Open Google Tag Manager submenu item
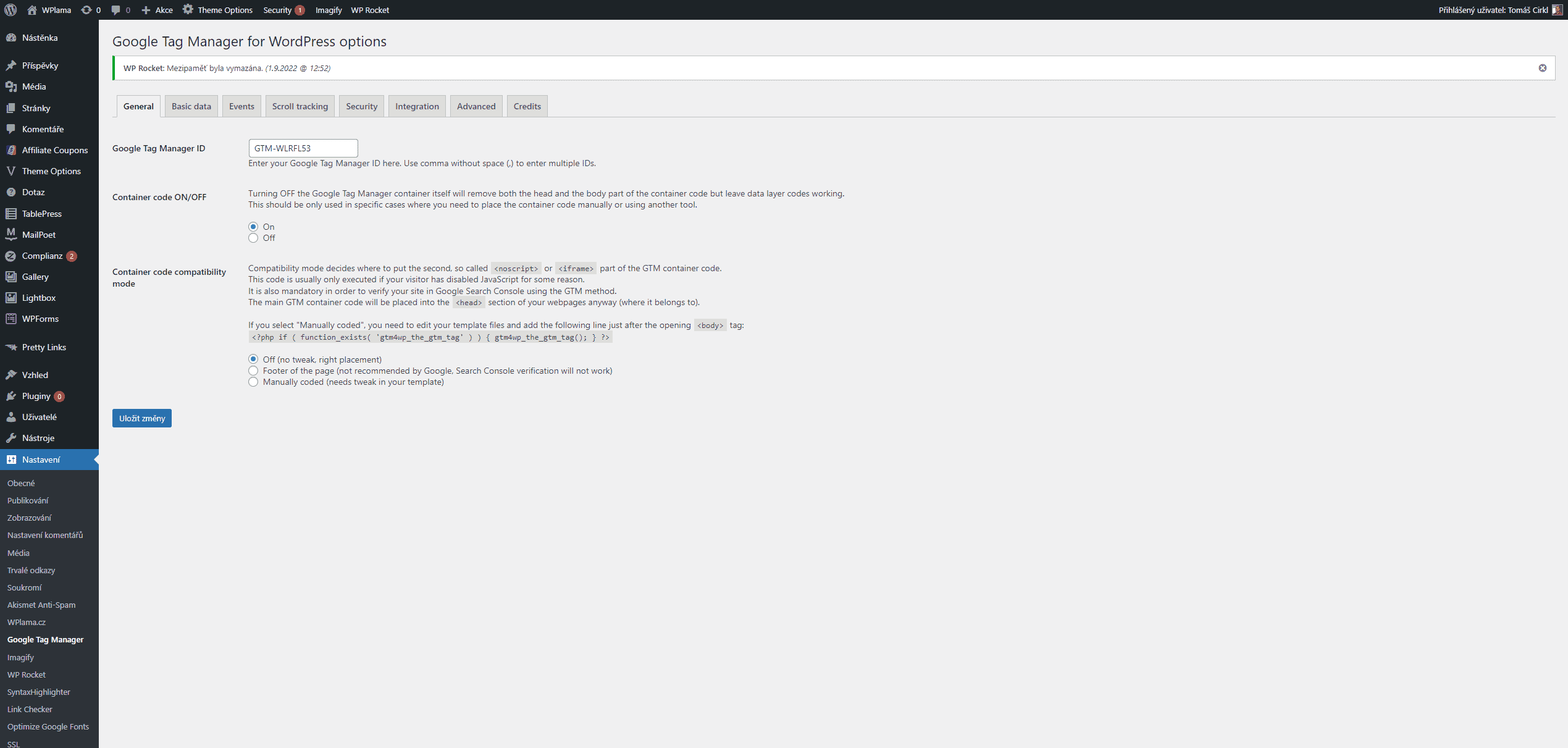 tap(45, 639)
